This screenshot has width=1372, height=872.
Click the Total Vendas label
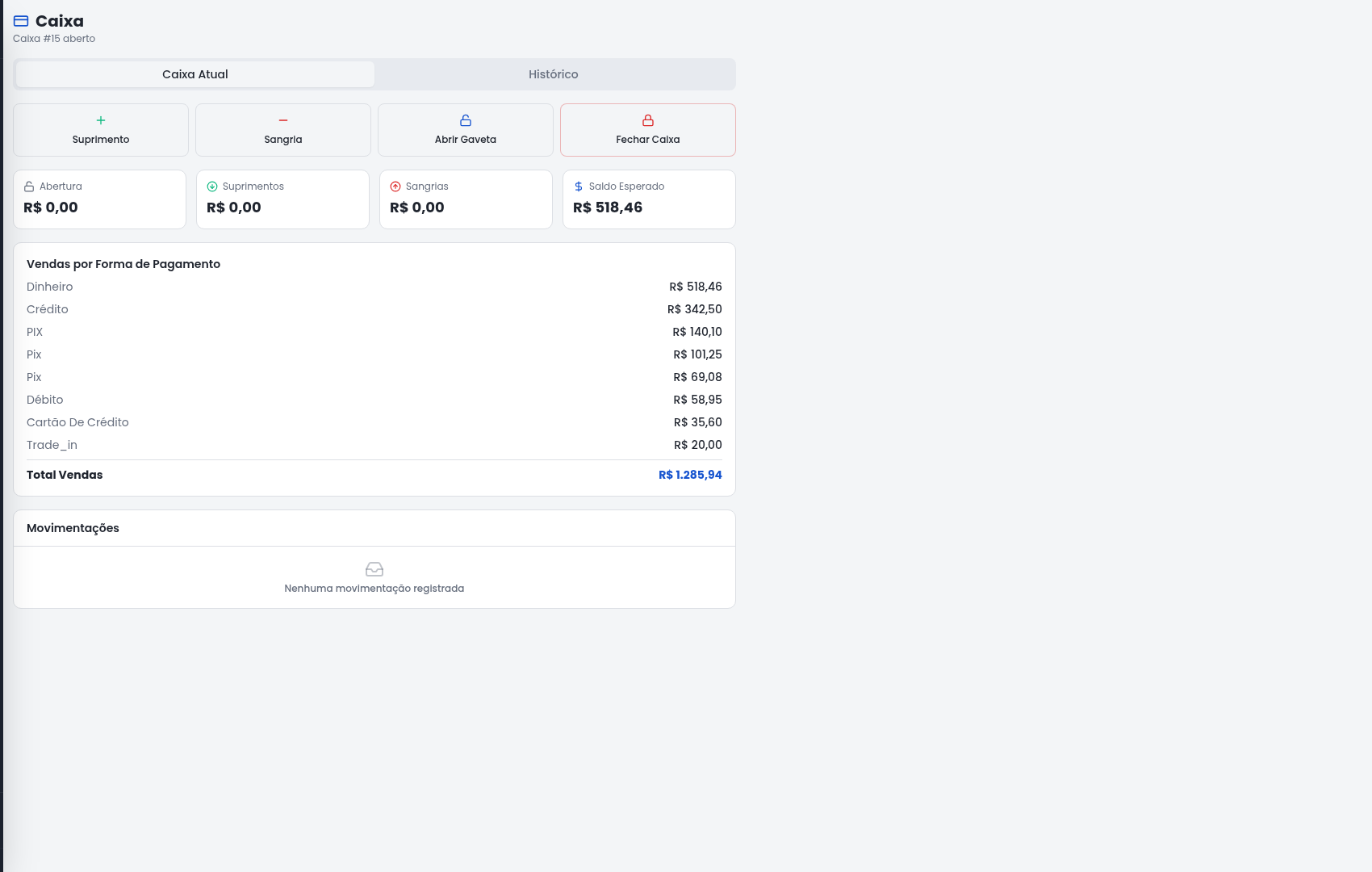[x=65, y=475]
